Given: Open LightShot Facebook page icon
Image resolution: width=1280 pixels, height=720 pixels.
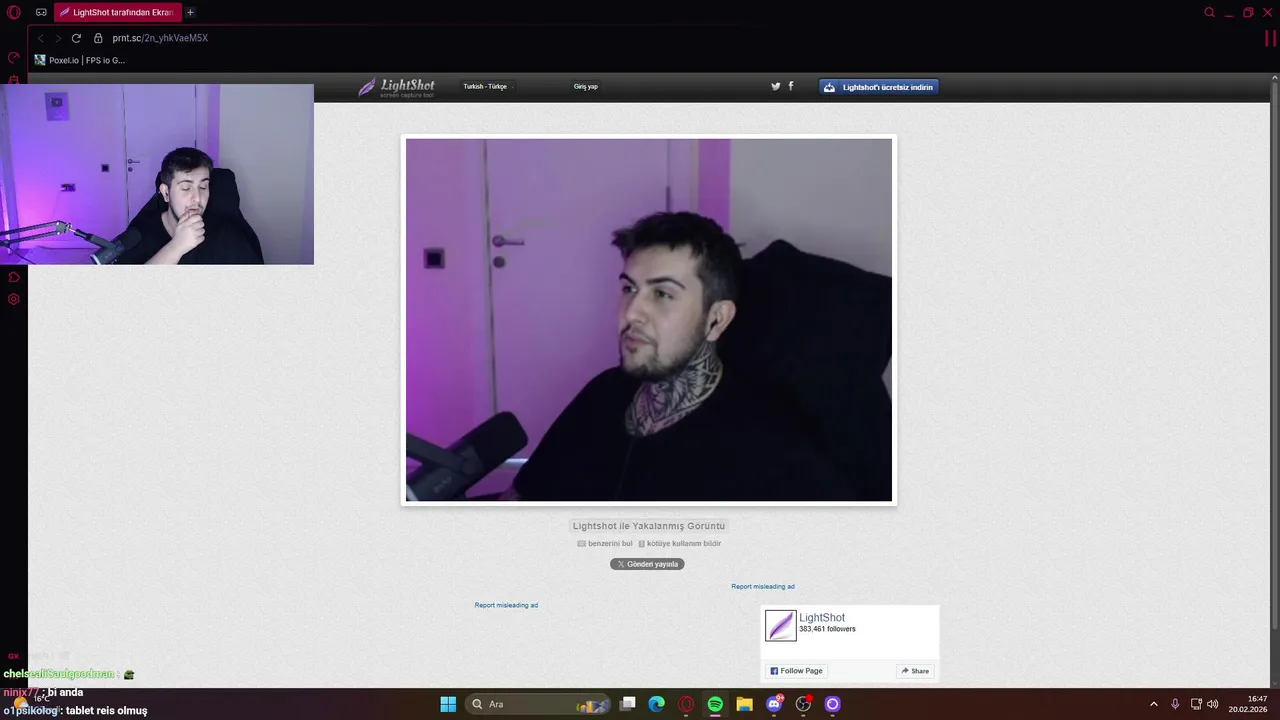Looking at the screenshot, I should (x=791, y=86).
